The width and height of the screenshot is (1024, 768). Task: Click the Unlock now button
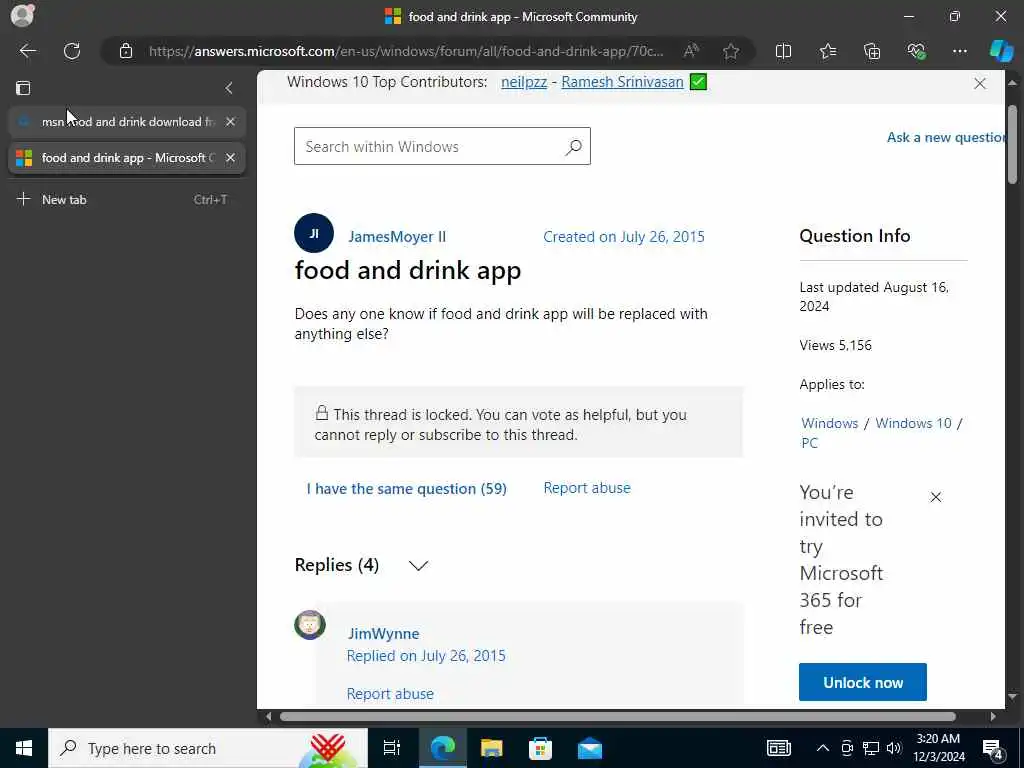point(862,682)
